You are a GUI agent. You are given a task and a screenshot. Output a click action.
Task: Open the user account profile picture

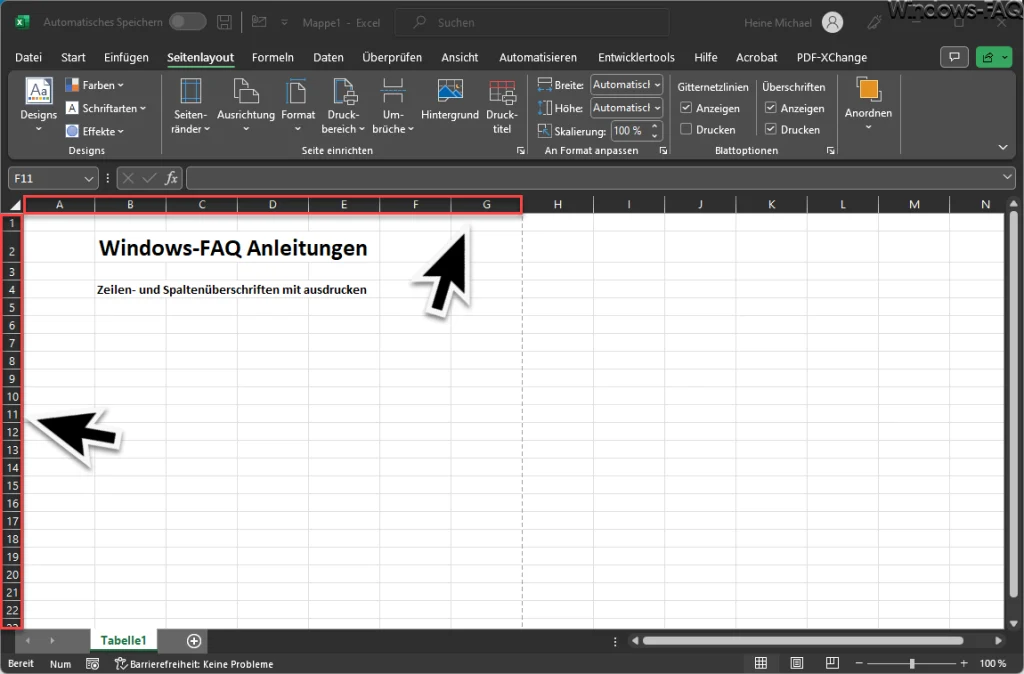pyautogui.click(x=832, y=22)
